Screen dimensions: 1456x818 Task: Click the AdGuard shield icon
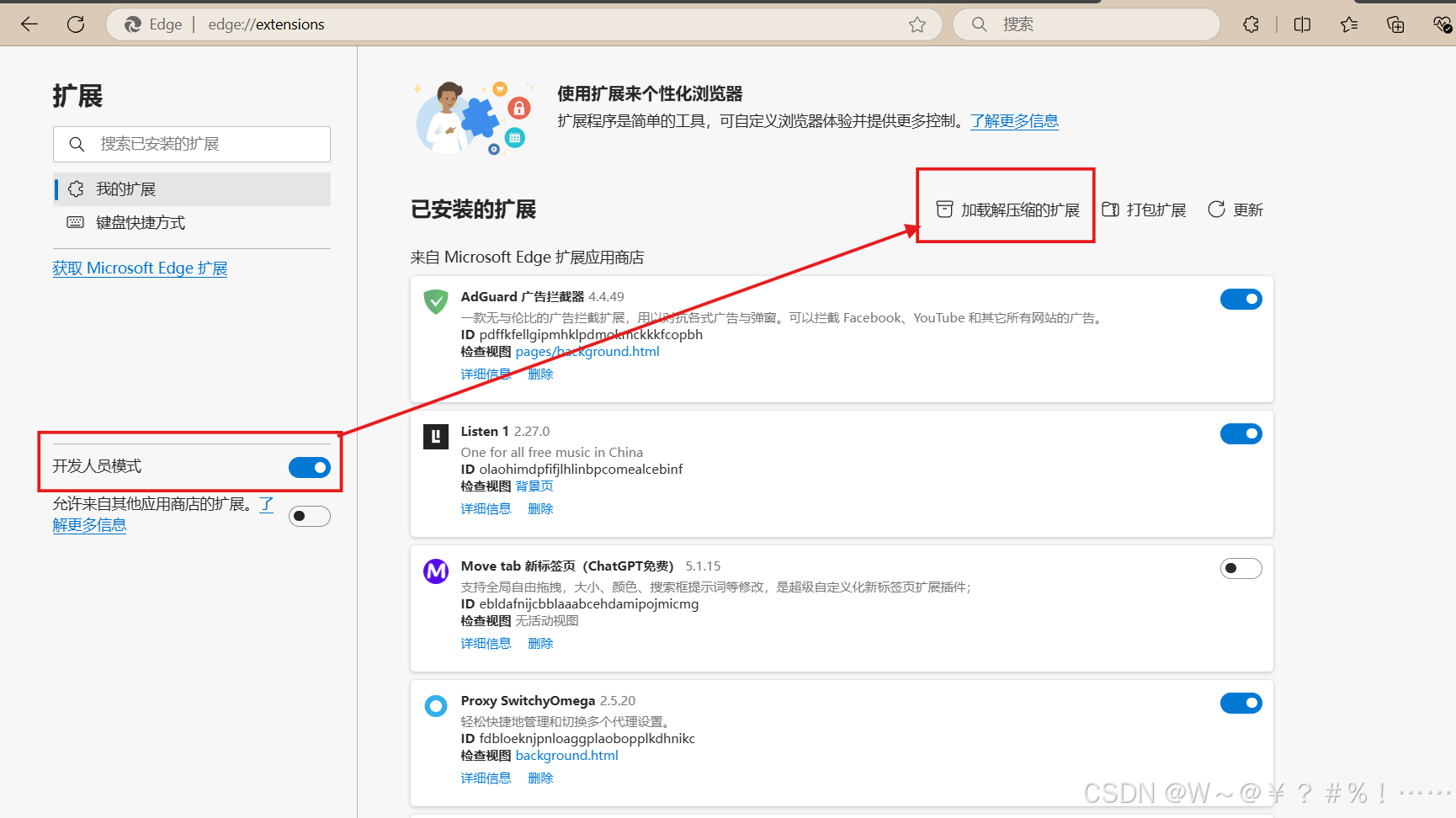pos(436,300)
